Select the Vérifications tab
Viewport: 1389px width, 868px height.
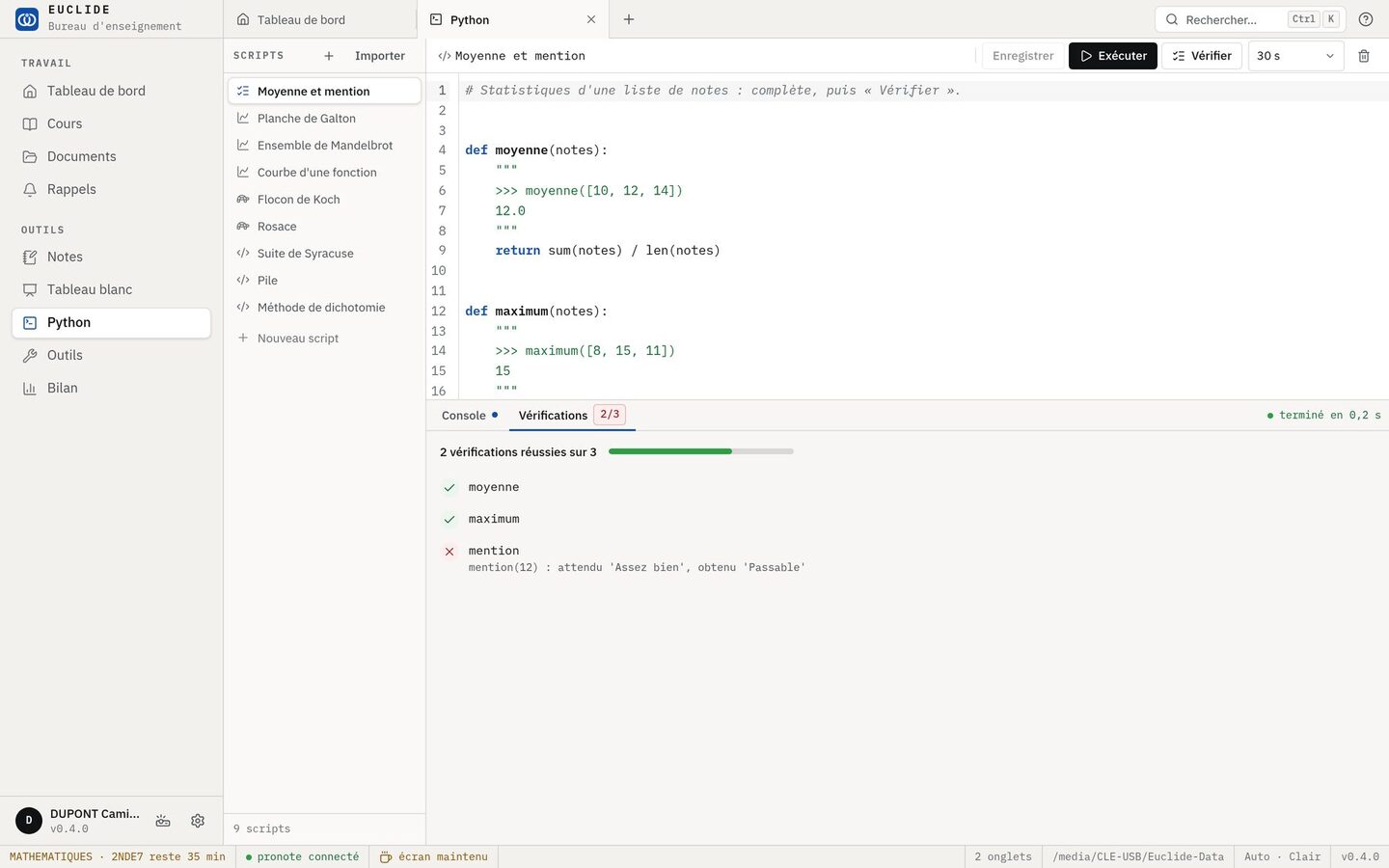click(x=572, y=416)
